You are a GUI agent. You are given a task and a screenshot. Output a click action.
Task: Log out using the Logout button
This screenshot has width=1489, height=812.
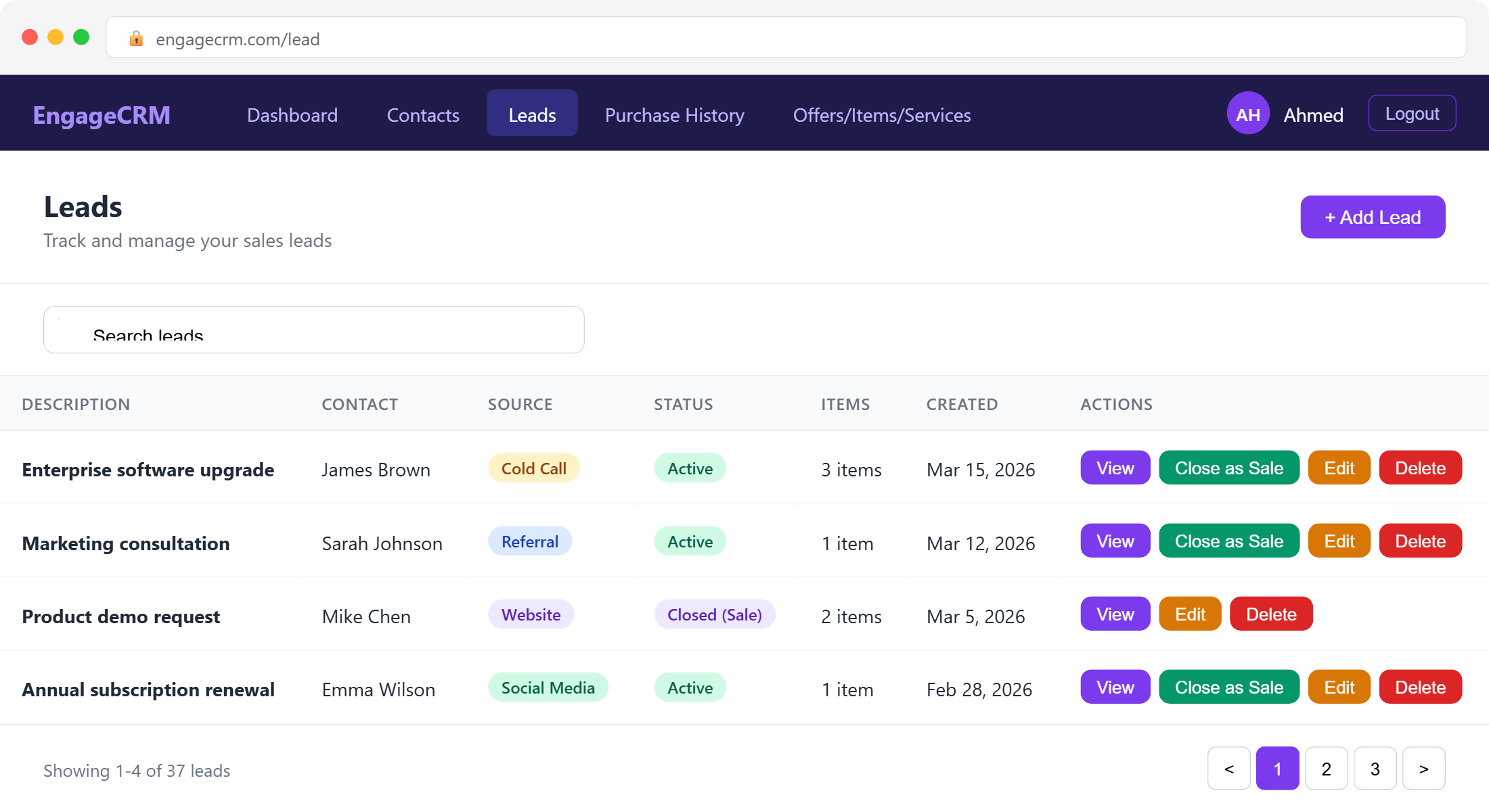pyautogui.click(x=1412, y=113)
